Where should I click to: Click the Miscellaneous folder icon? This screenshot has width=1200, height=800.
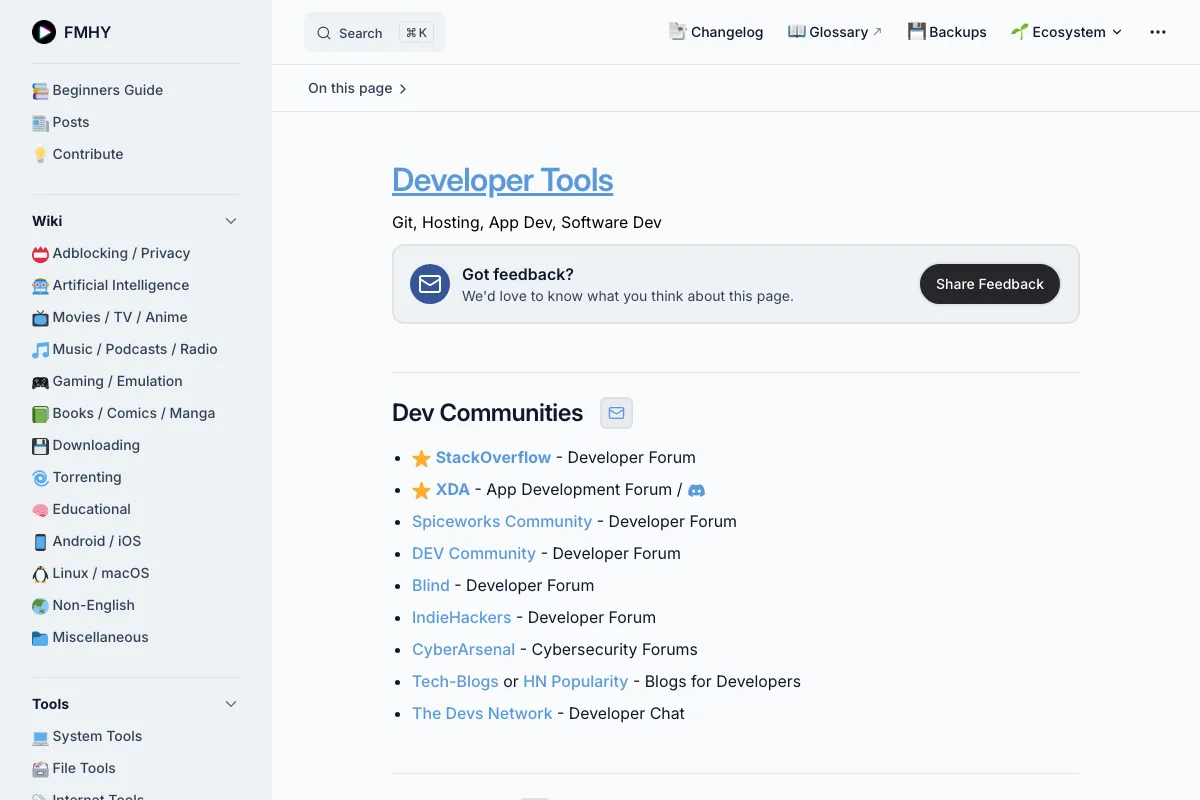40,638
